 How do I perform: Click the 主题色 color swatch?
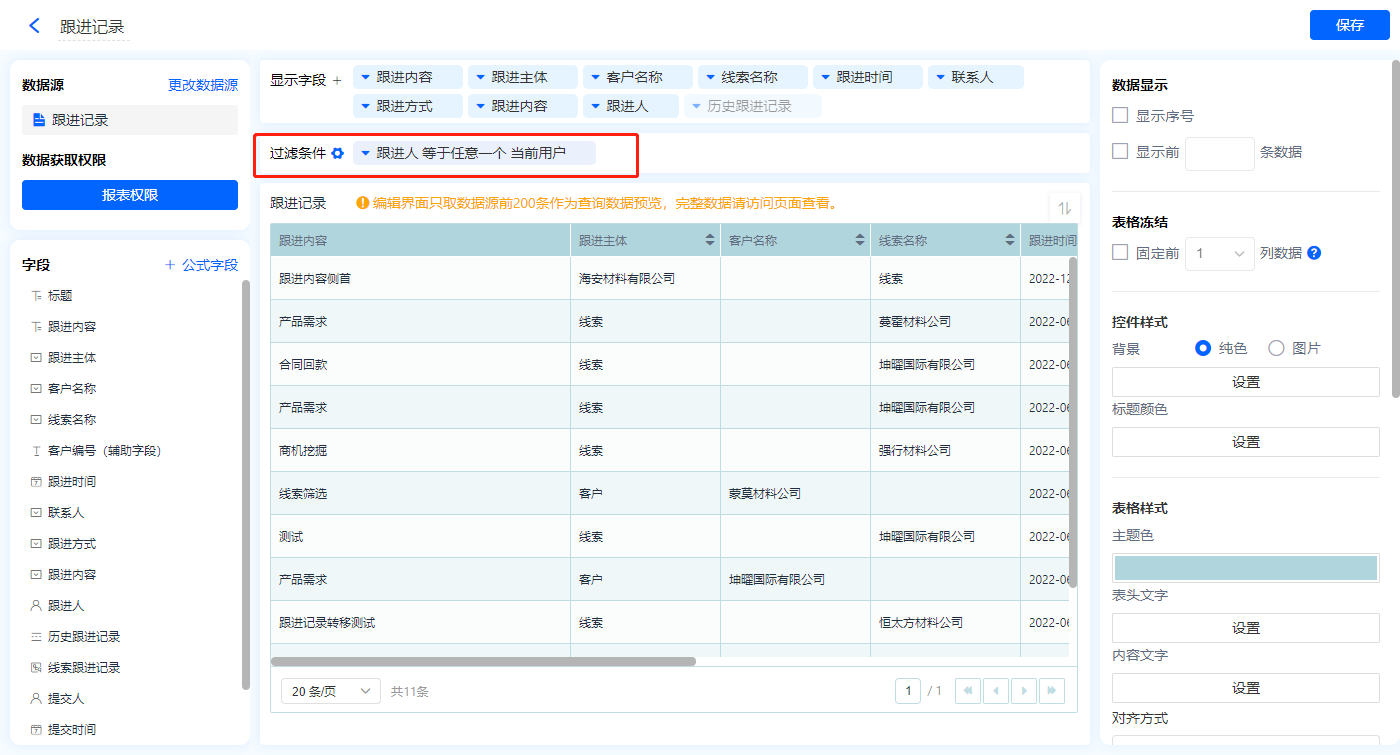pyautogui.click(x=1245, y=567)
